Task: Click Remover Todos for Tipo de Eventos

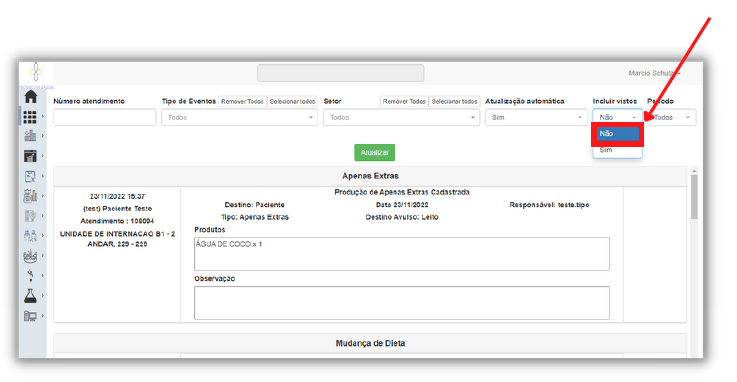Action: [243, 101]
